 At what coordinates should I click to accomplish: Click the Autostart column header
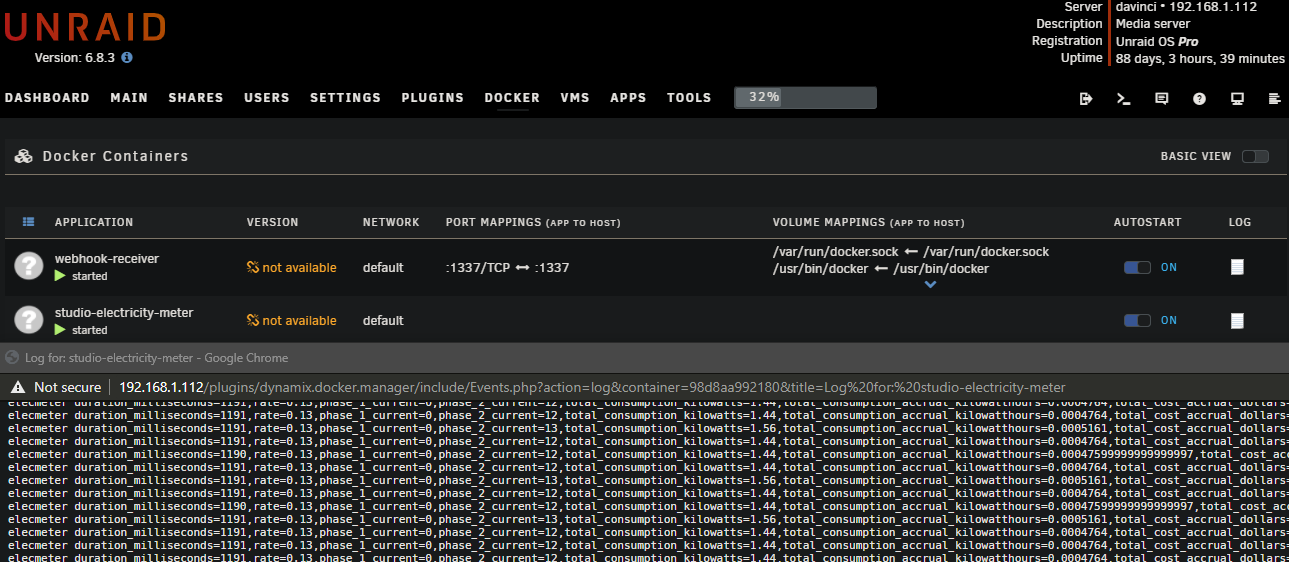pos(1148,222)
